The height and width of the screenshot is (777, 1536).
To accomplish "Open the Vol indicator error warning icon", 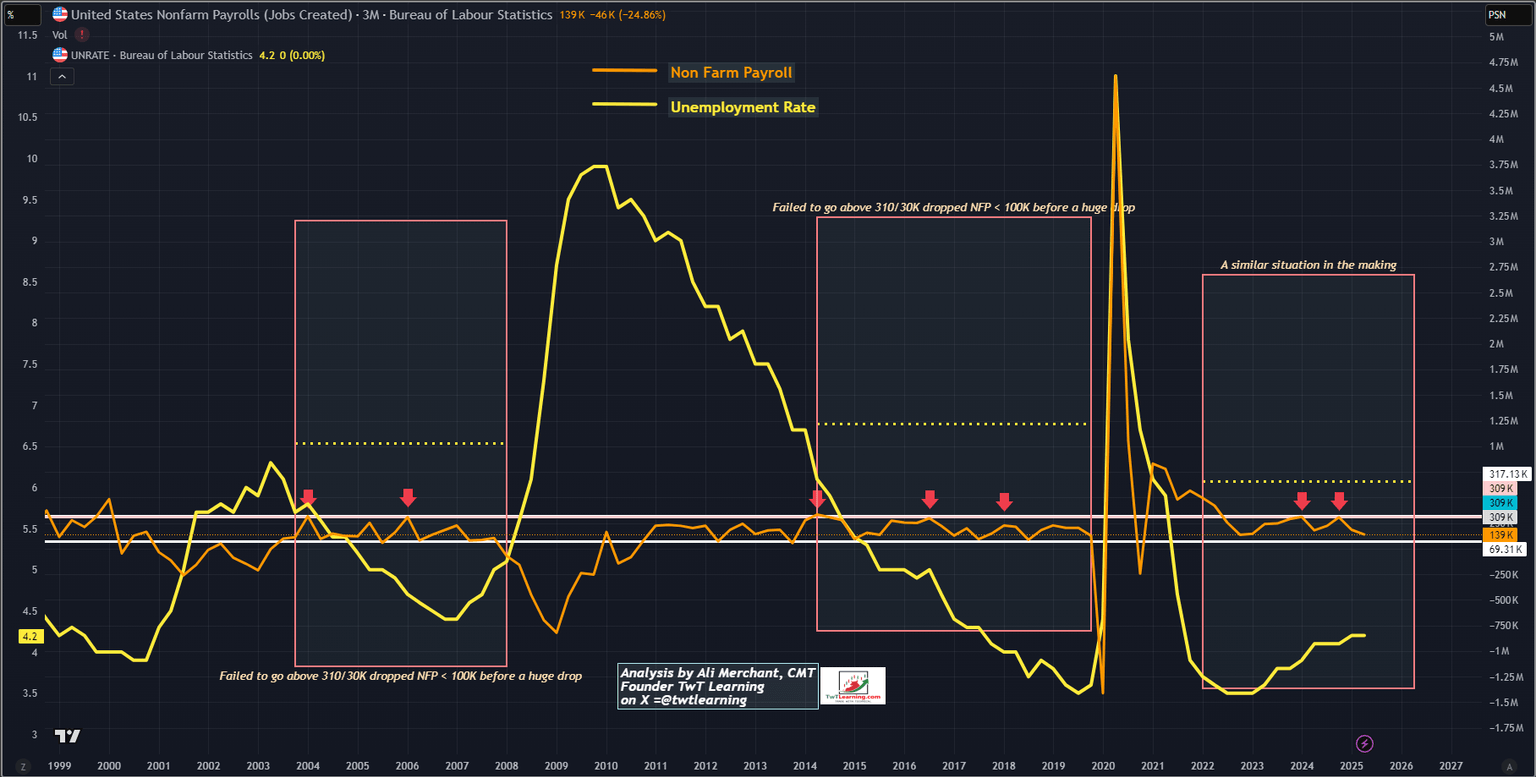I will tap(81, 35).
